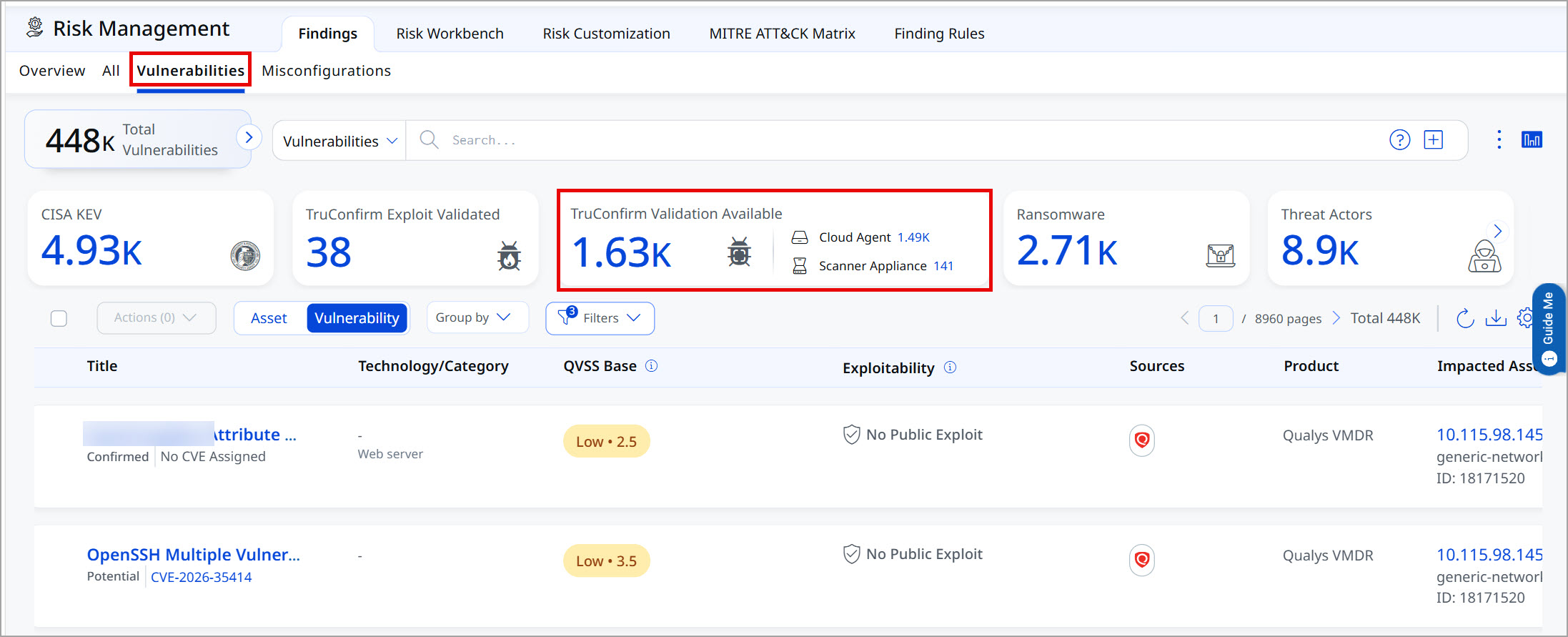Open the search help question mark icon
This screenshot has height=637, width=1568.
click(x=1399, y=140)
